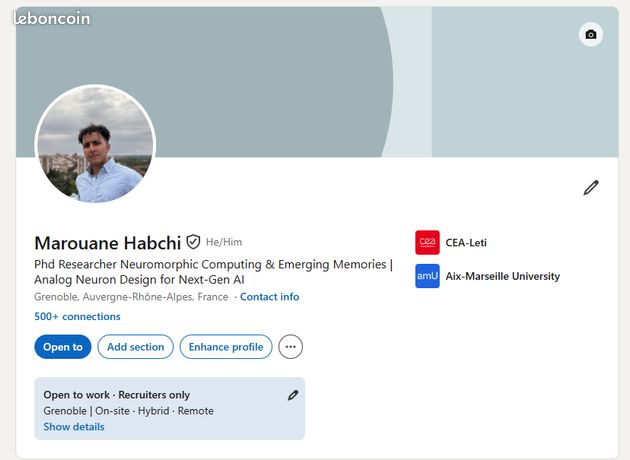This screenshot has height=460, width=630.
Task: Click the pencil icon to edit intro
Action: 591,188
